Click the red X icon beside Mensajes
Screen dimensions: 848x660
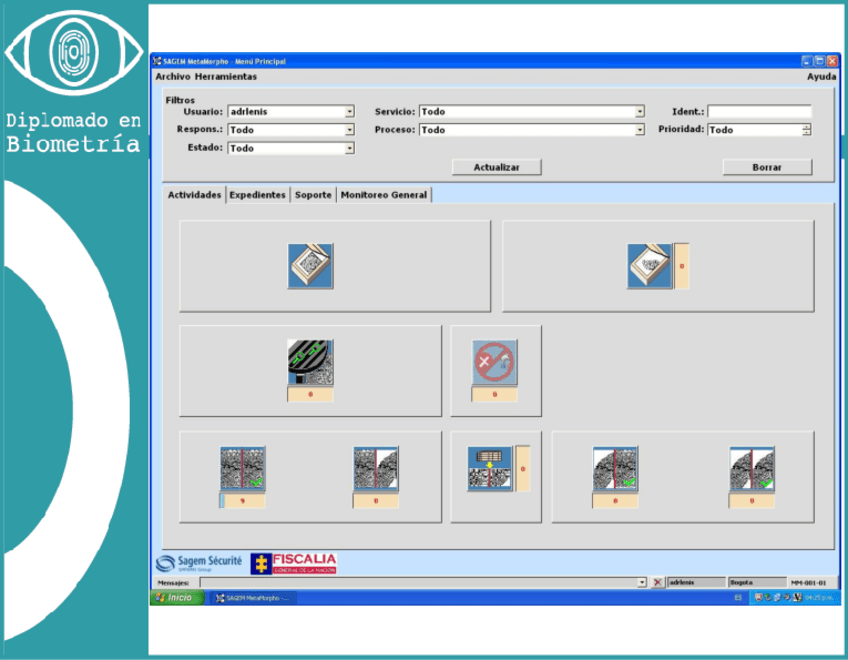tap(657, 583)
